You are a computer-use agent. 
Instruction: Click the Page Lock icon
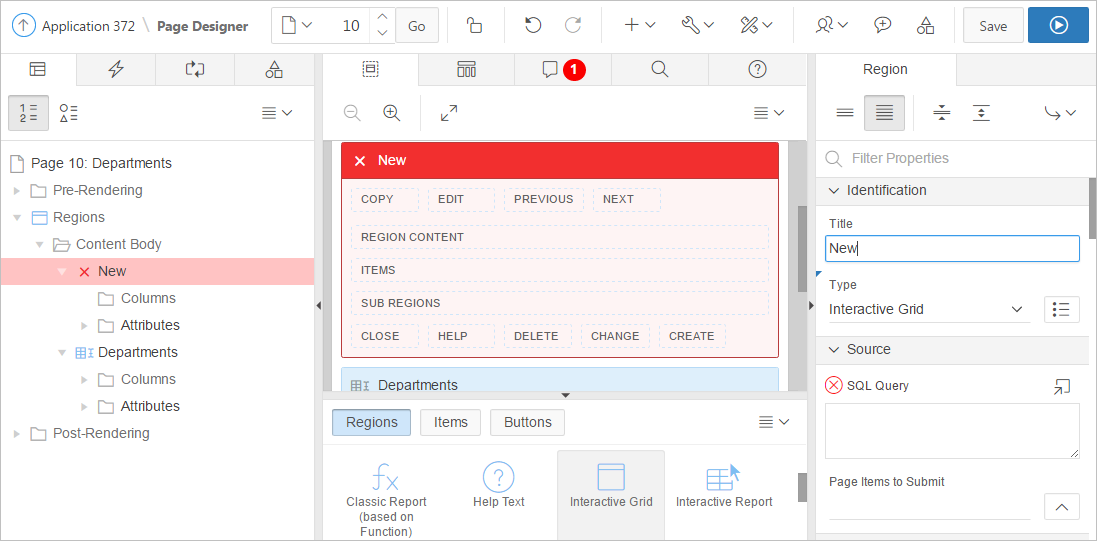[476, 26]
